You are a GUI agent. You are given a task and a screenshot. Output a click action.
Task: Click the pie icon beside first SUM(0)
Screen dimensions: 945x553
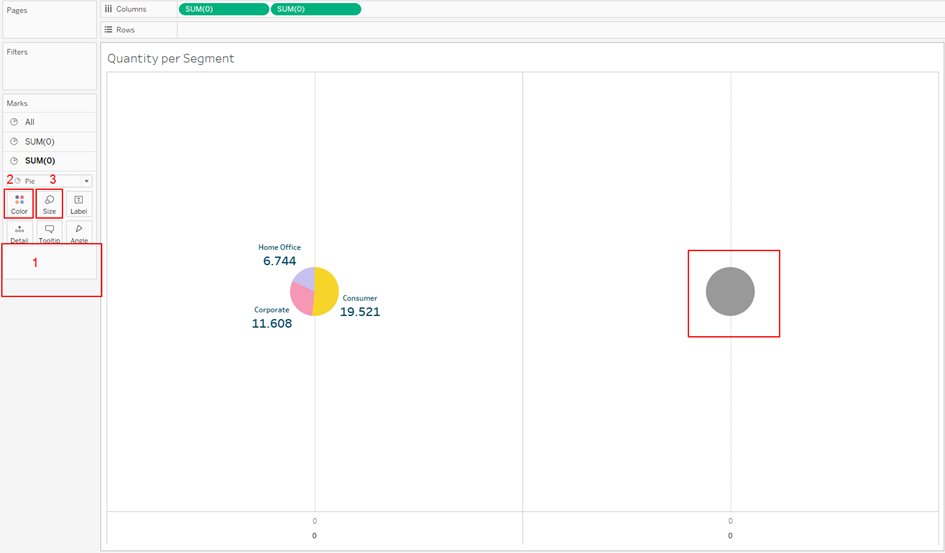pyautogui.click(x=14, y=142)
